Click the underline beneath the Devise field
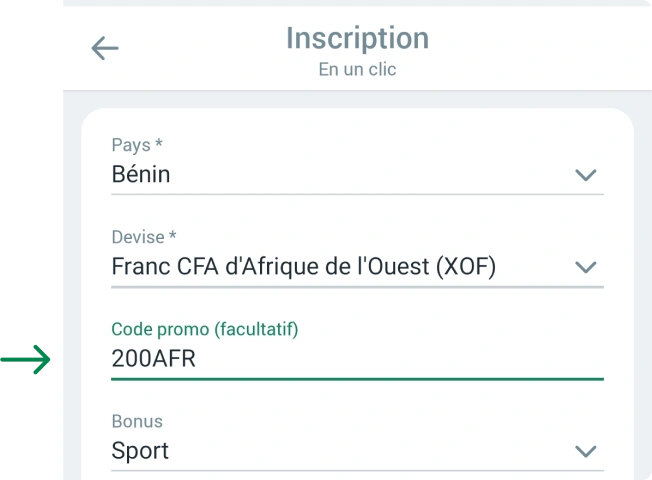The image size is (652, 480). point(357,287)
